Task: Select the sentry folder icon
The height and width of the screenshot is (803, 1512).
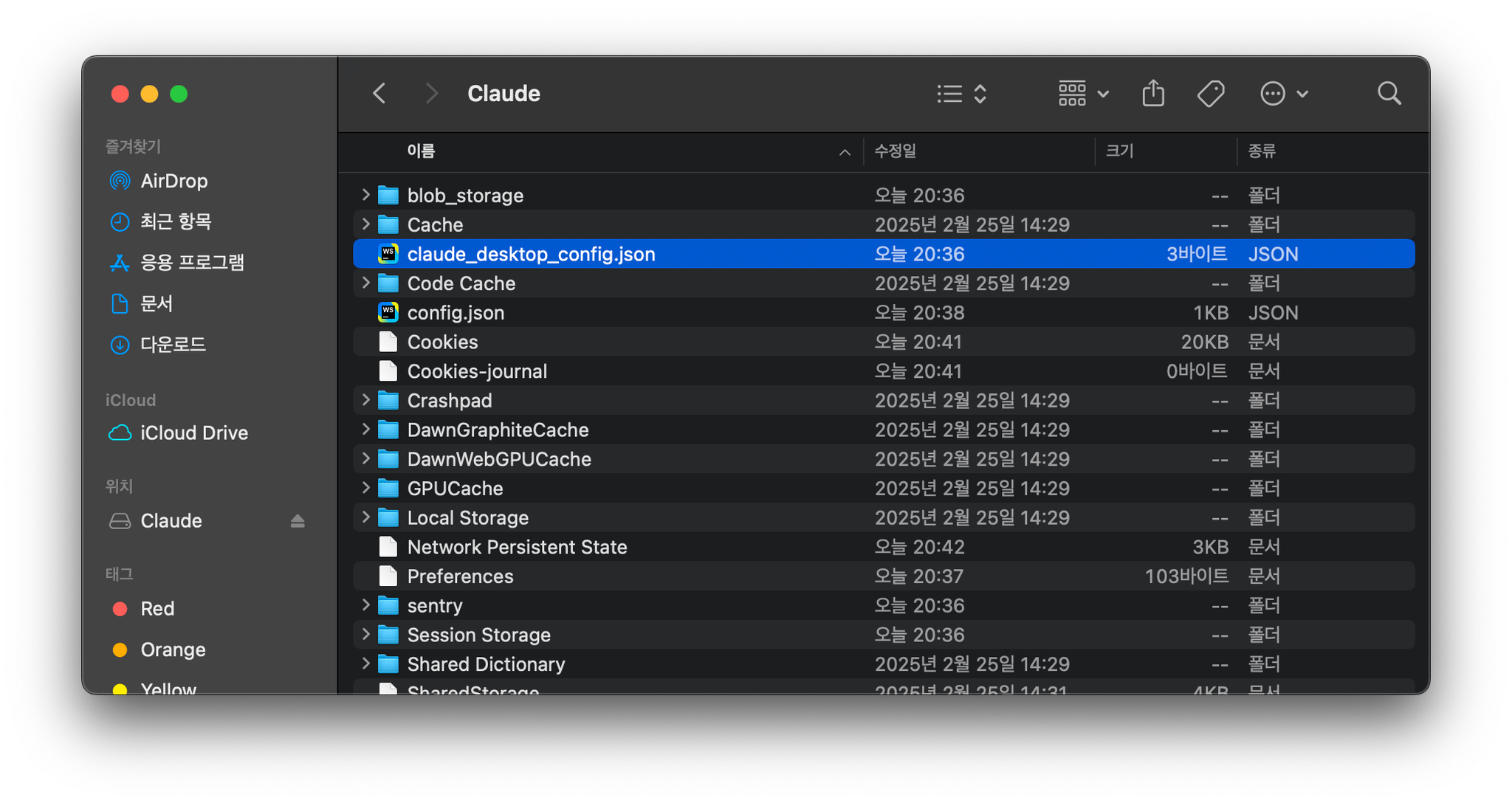Action: point(388,605)
